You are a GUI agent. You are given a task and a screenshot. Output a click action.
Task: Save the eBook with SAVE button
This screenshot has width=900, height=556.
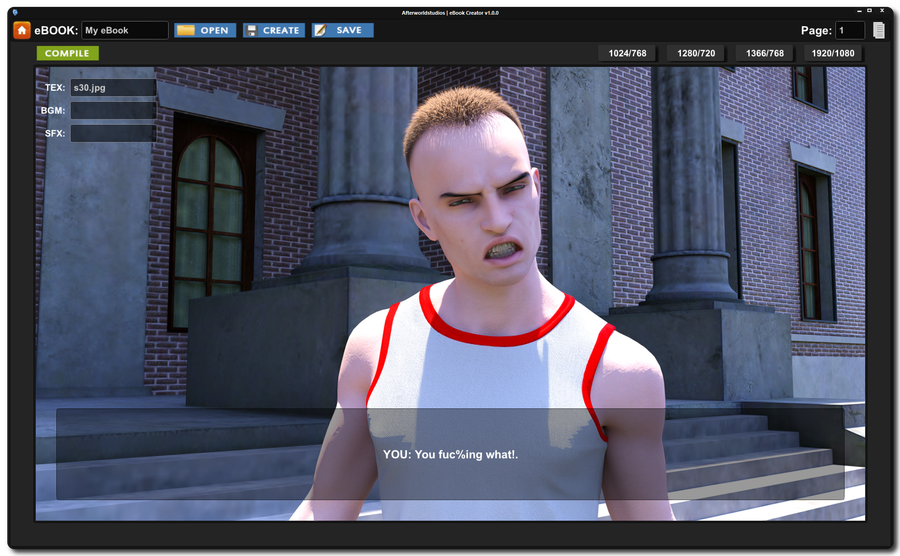click(x=343, y=30)
